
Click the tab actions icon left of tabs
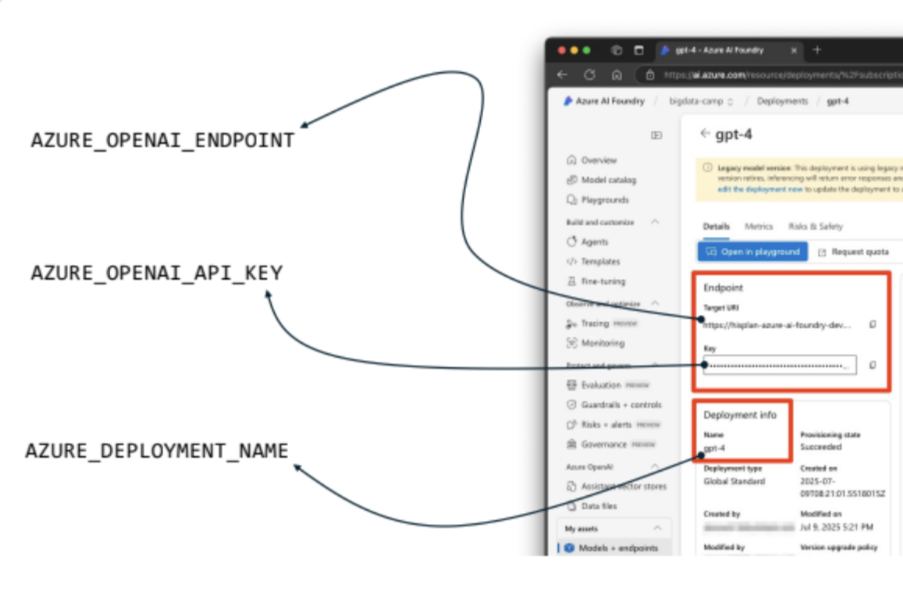tap(639, 51)
